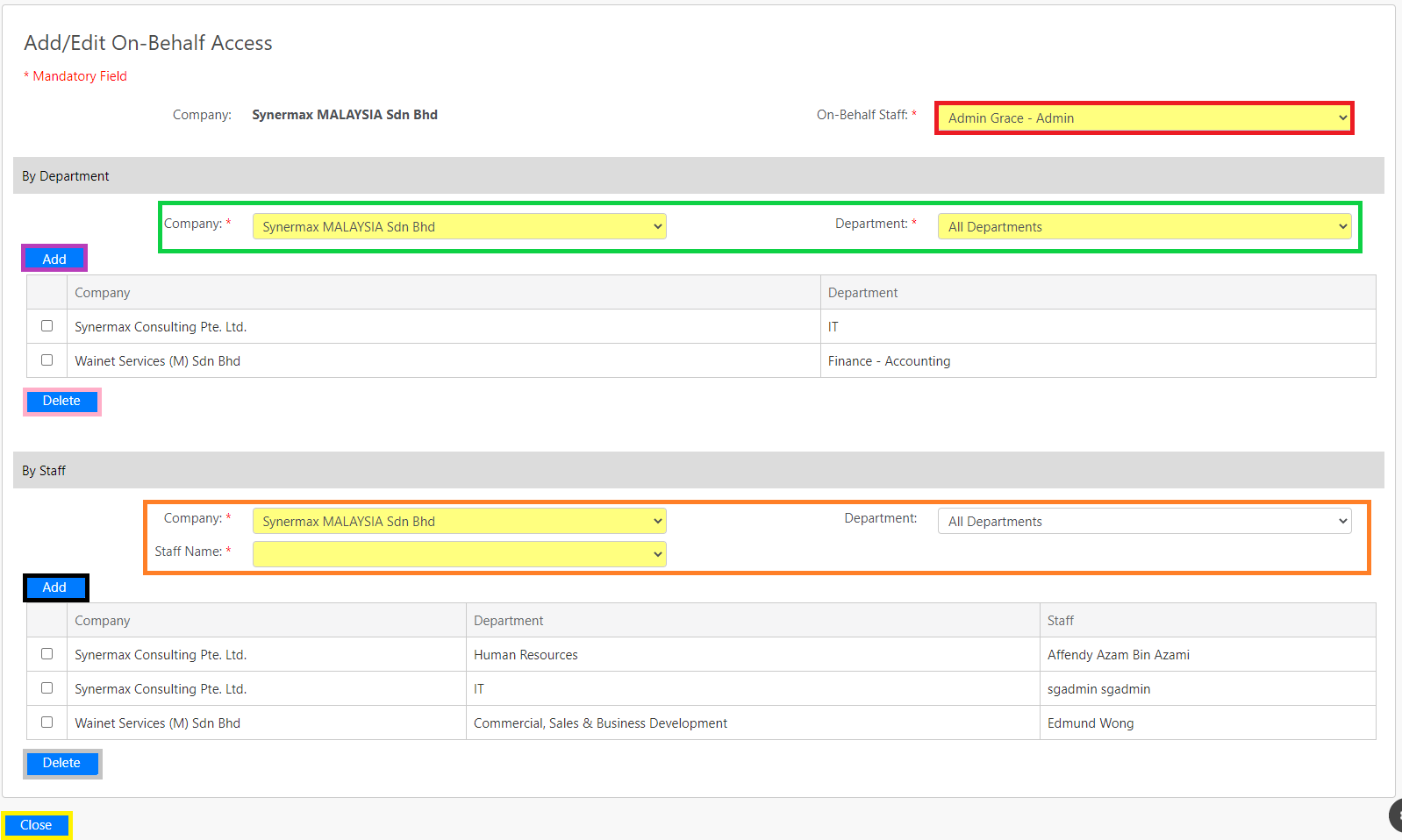Open Company dropdown under By Department

(459, 226)
